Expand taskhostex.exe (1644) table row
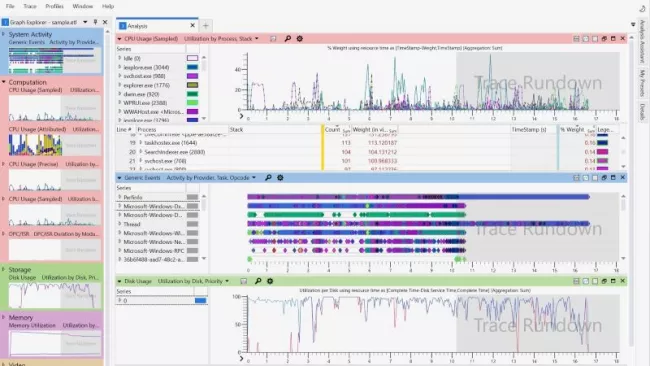The image size is (650, 366). (x=141, y=143)
